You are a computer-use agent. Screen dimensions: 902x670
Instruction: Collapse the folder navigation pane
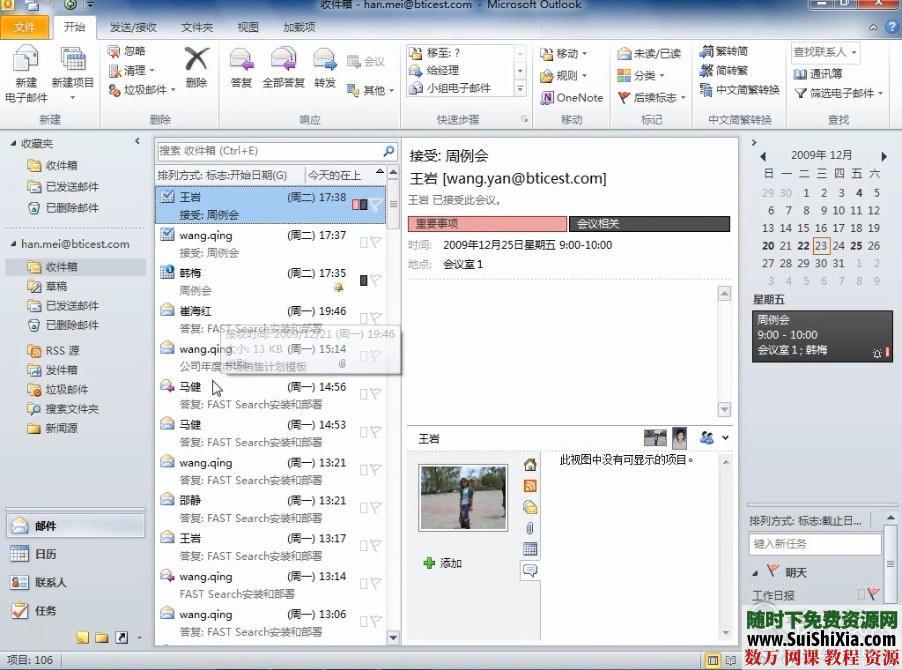point(136,141)
